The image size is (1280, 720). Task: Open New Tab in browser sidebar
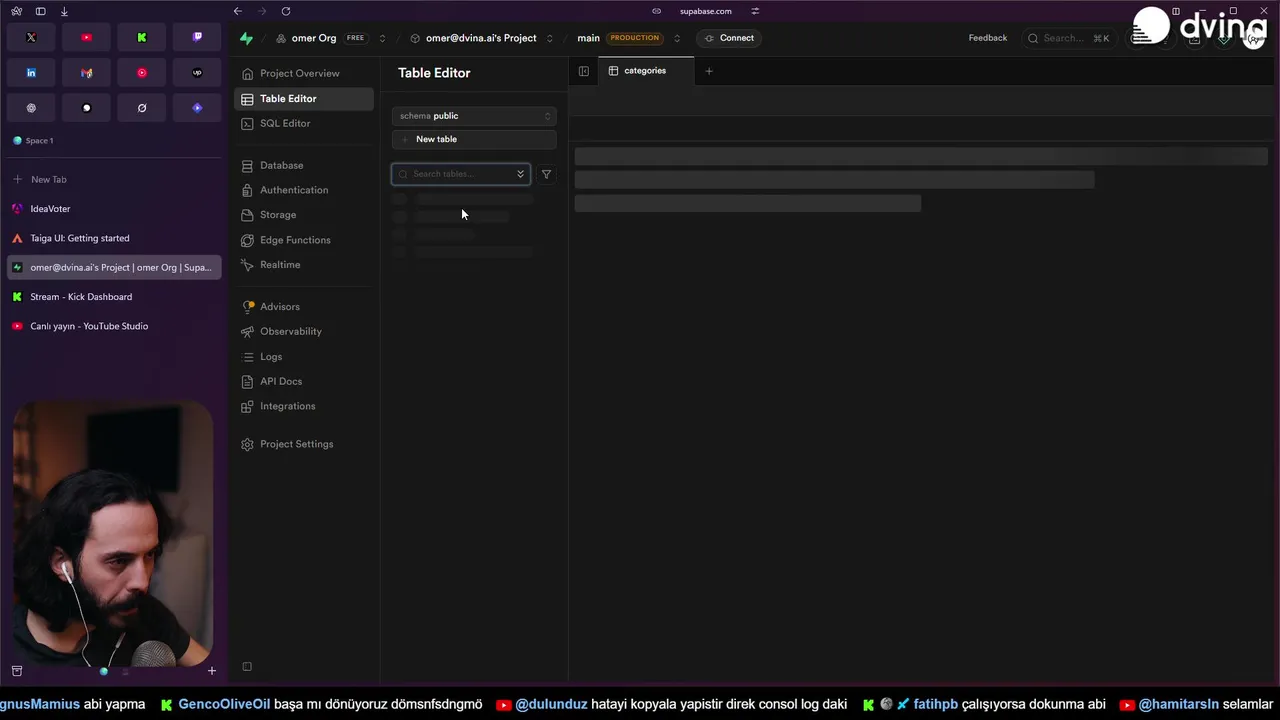114,179
